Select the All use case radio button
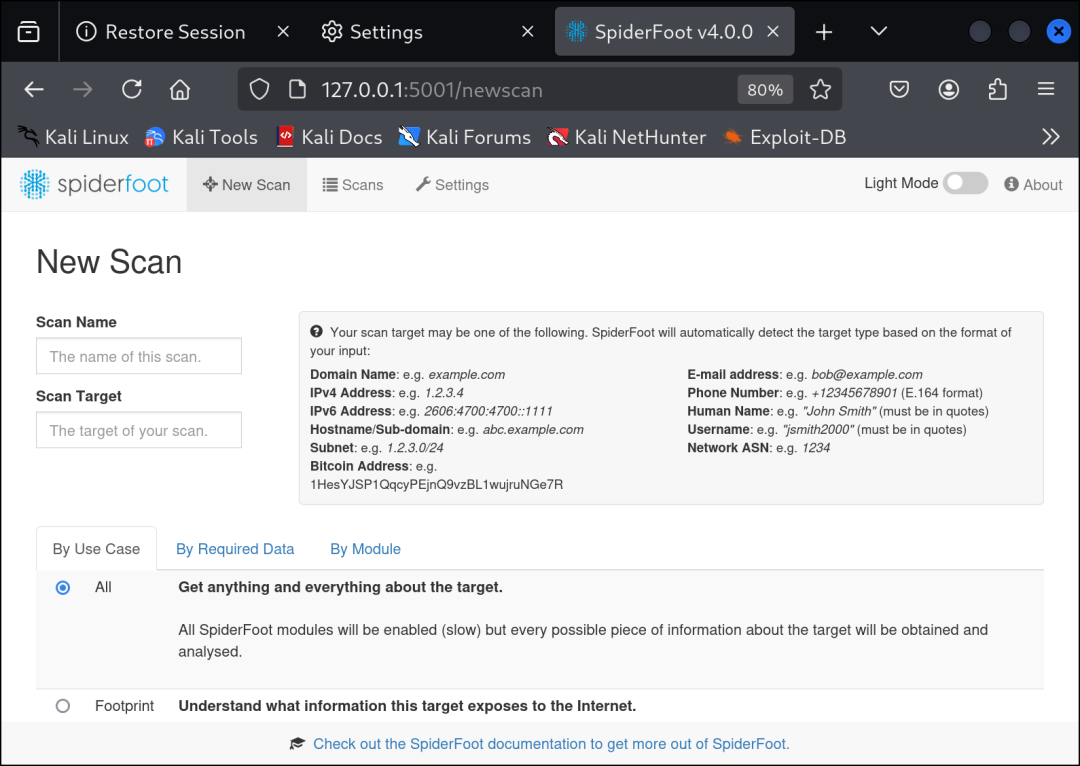Viewport: 1080px width, 766px height. point(63,588)
